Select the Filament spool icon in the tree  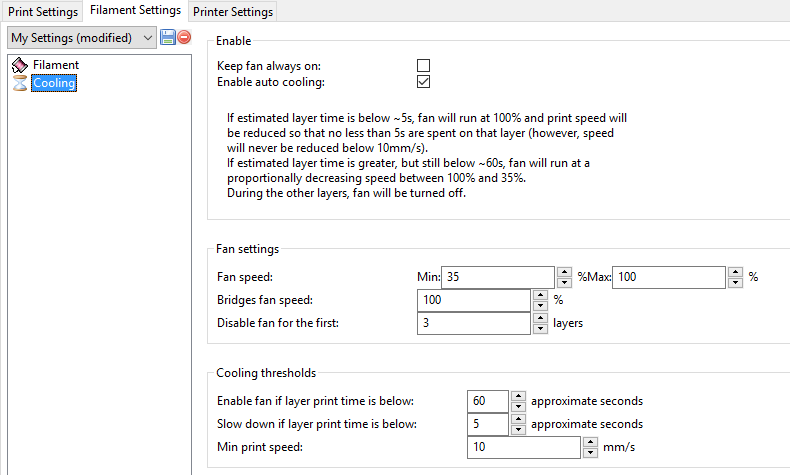click(x=19, y=65)
